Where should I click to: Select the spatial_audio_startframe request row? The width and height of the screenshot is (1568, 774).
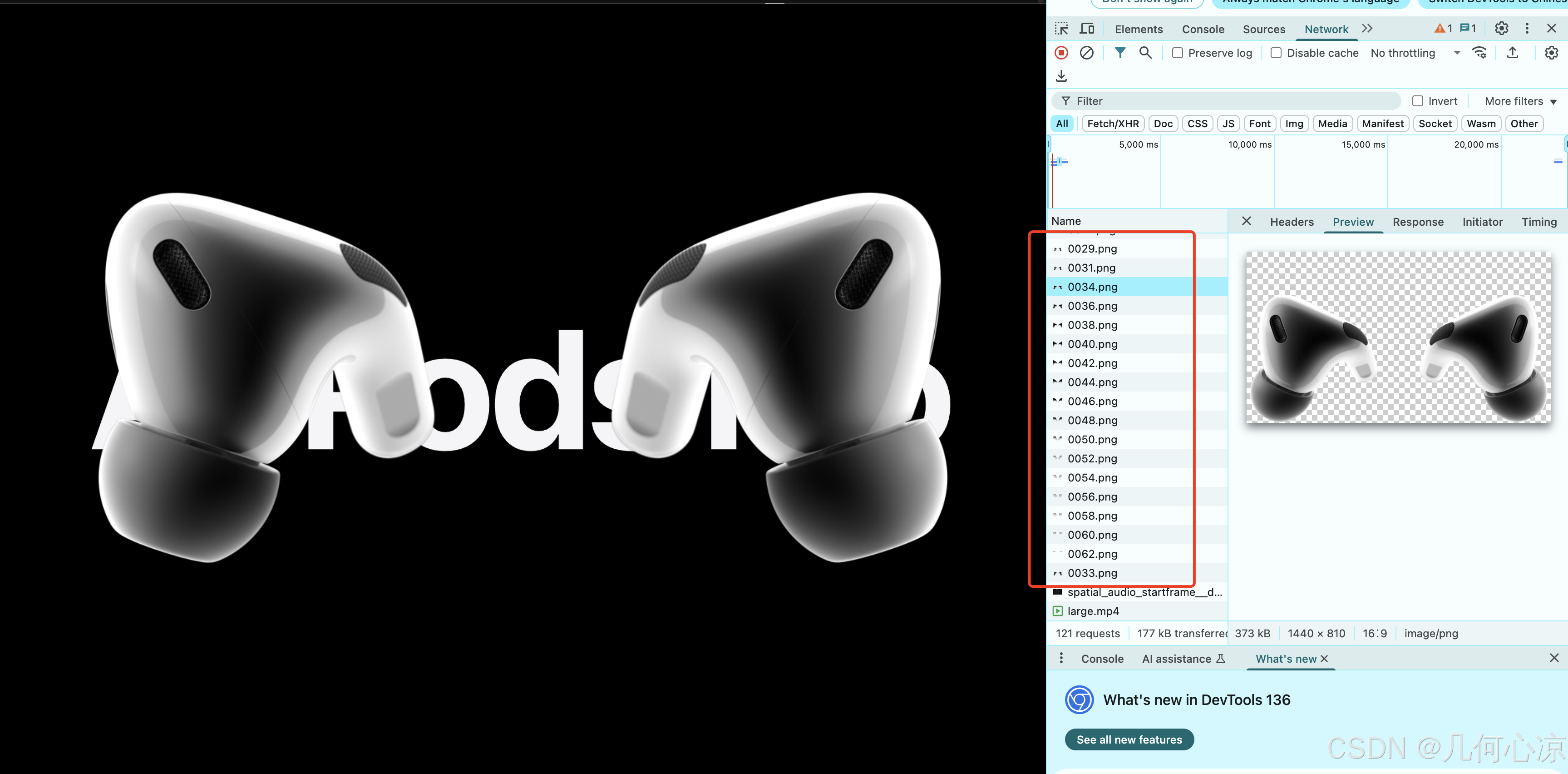click(x=1137, y=592)
